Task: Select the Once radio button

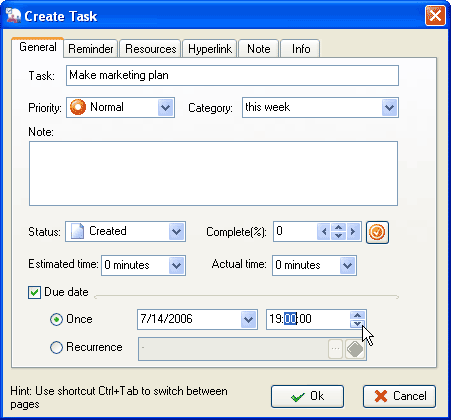Action: [x=56, y=319]
